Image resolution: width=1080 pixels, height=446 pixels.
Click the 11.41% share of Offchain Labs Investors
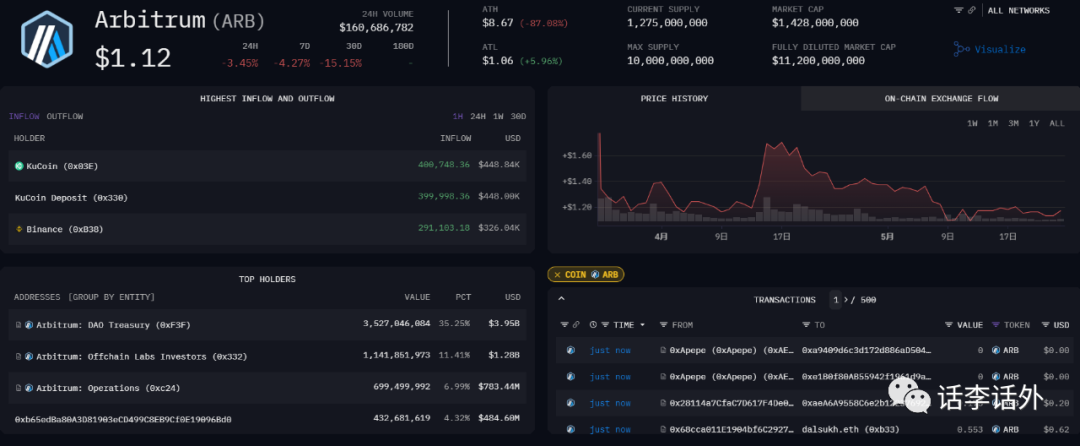455,357
